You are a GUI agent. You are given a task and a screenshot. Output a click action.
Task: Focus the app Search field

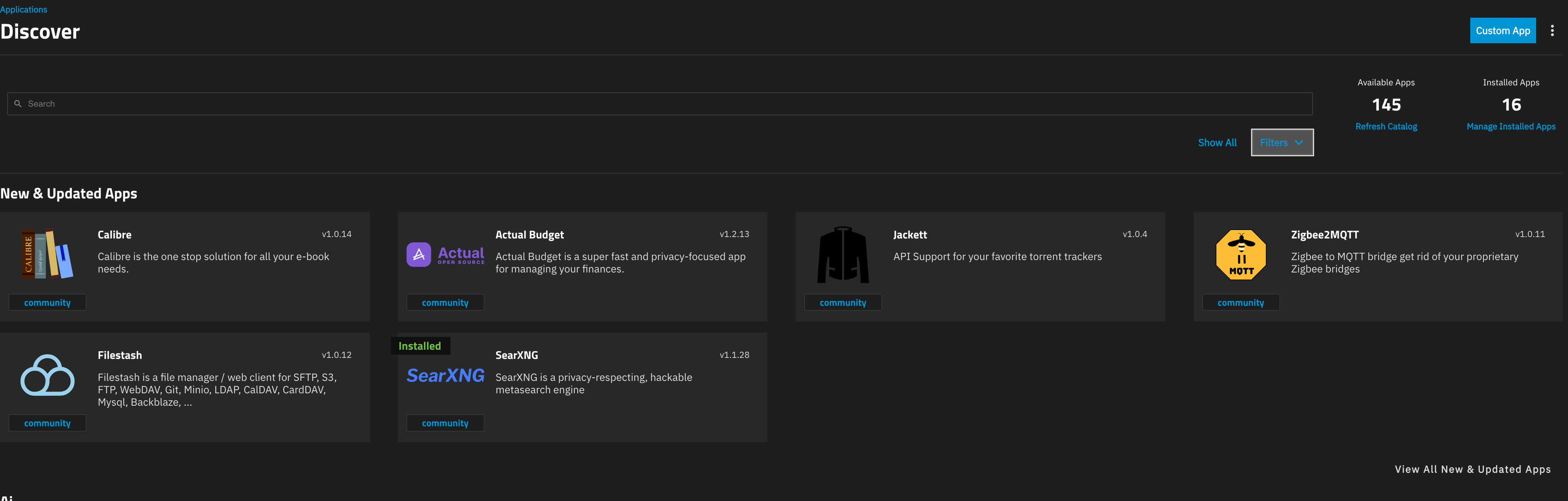pyautogui.click(x=660, y=103)
